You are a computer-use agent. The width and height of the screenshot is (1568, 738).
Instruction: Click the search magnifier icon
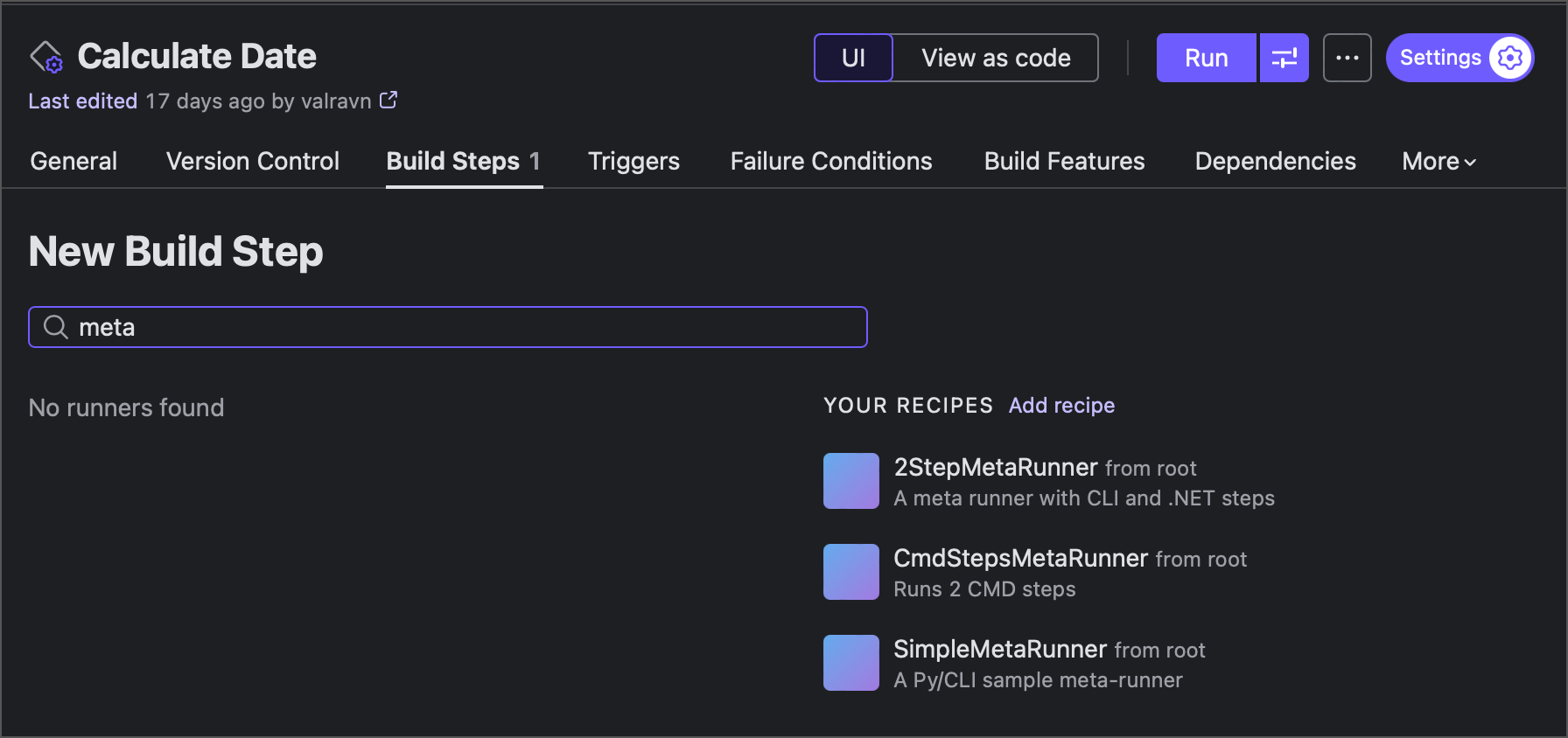56,327
